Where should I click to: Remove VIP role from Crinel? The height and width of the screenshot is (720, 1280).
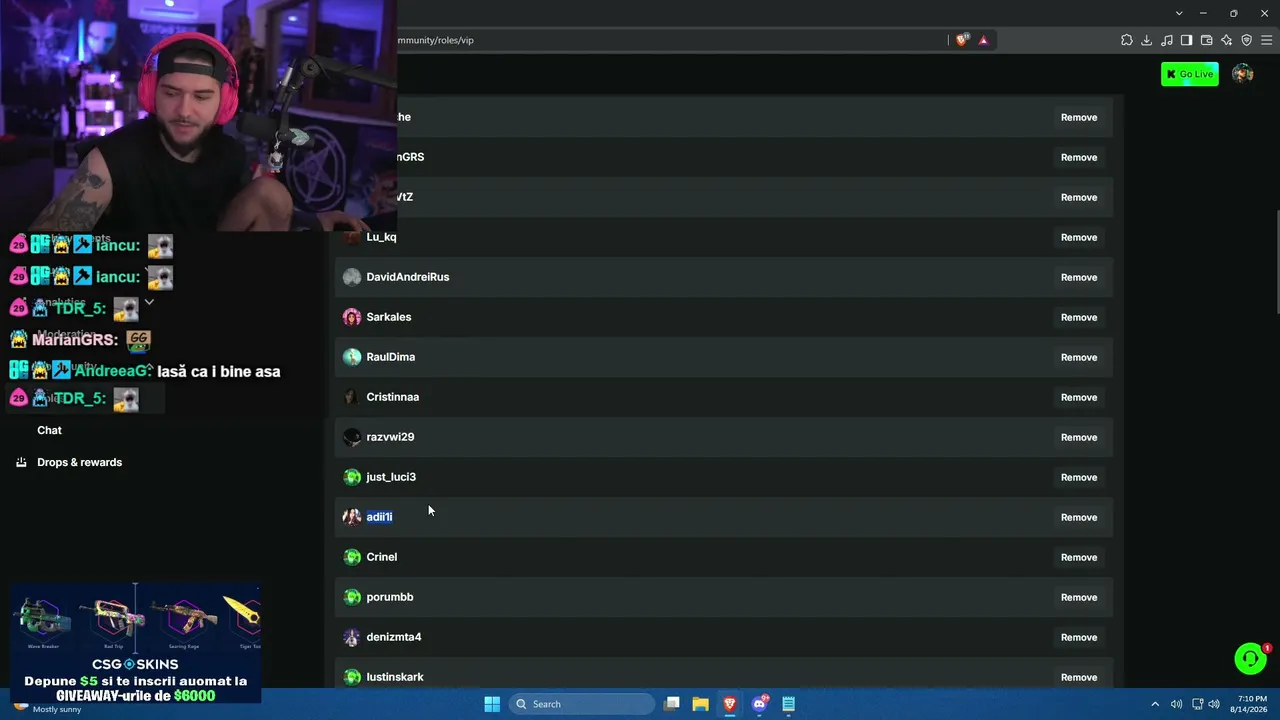1079,557
